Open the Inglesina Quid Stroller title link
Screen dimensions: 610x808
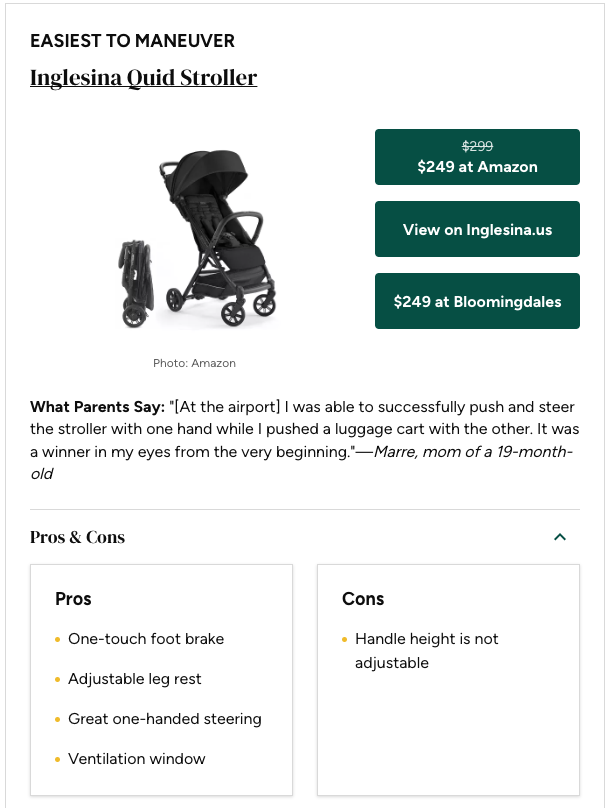coord(143,77)
